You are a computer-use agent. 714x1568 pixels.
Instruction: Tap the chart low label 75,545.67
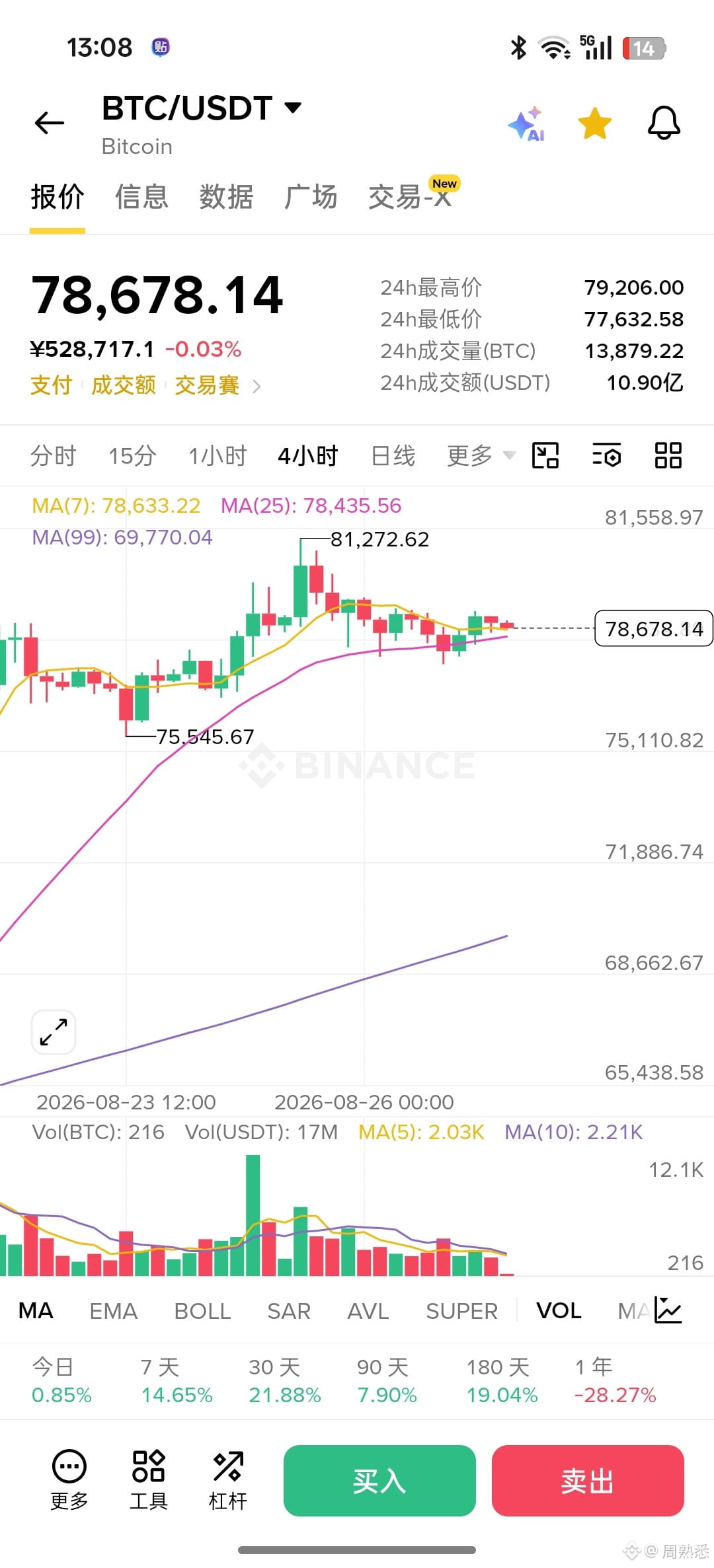[205, 736]
